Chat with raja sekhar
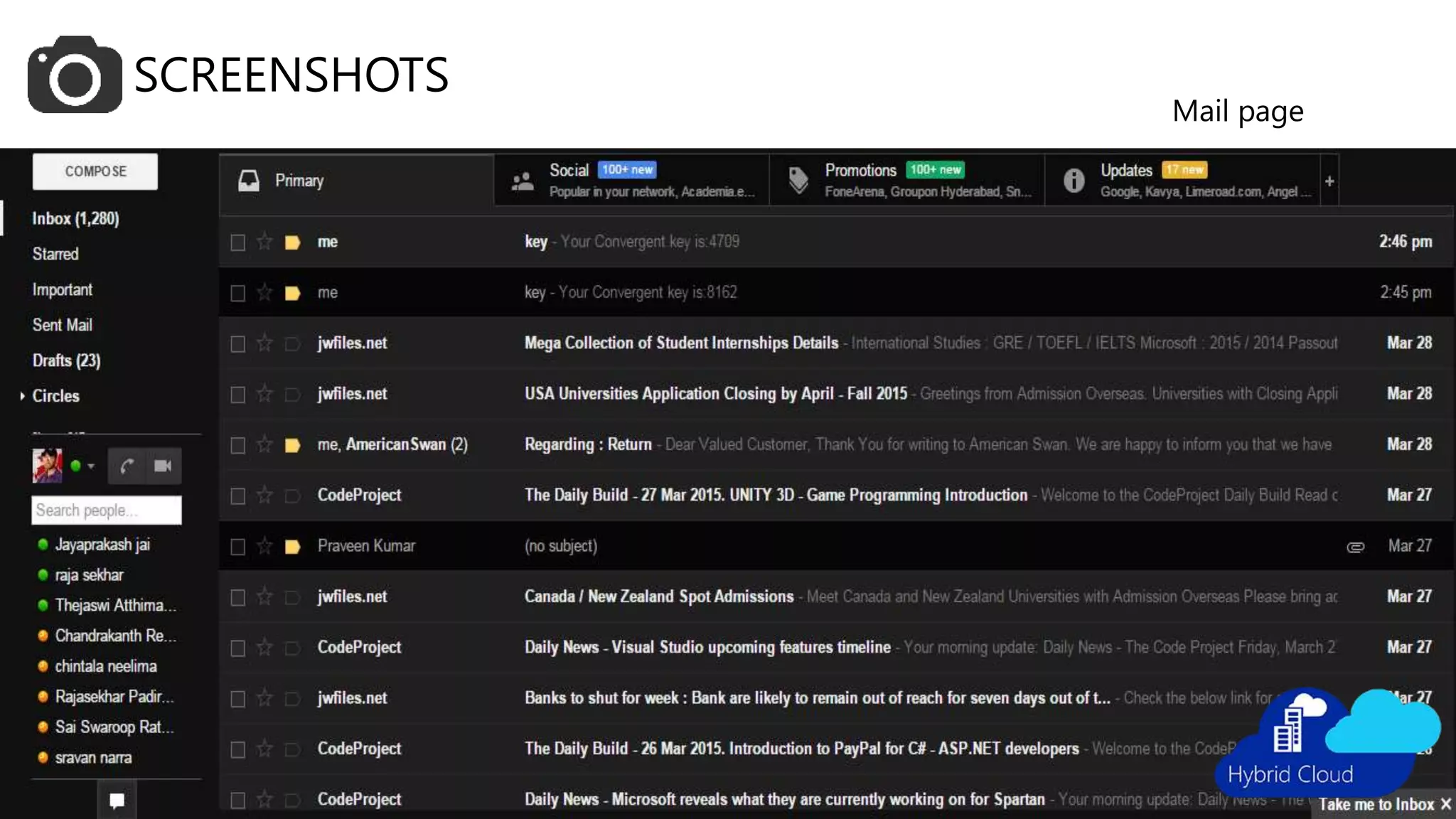 90,575
